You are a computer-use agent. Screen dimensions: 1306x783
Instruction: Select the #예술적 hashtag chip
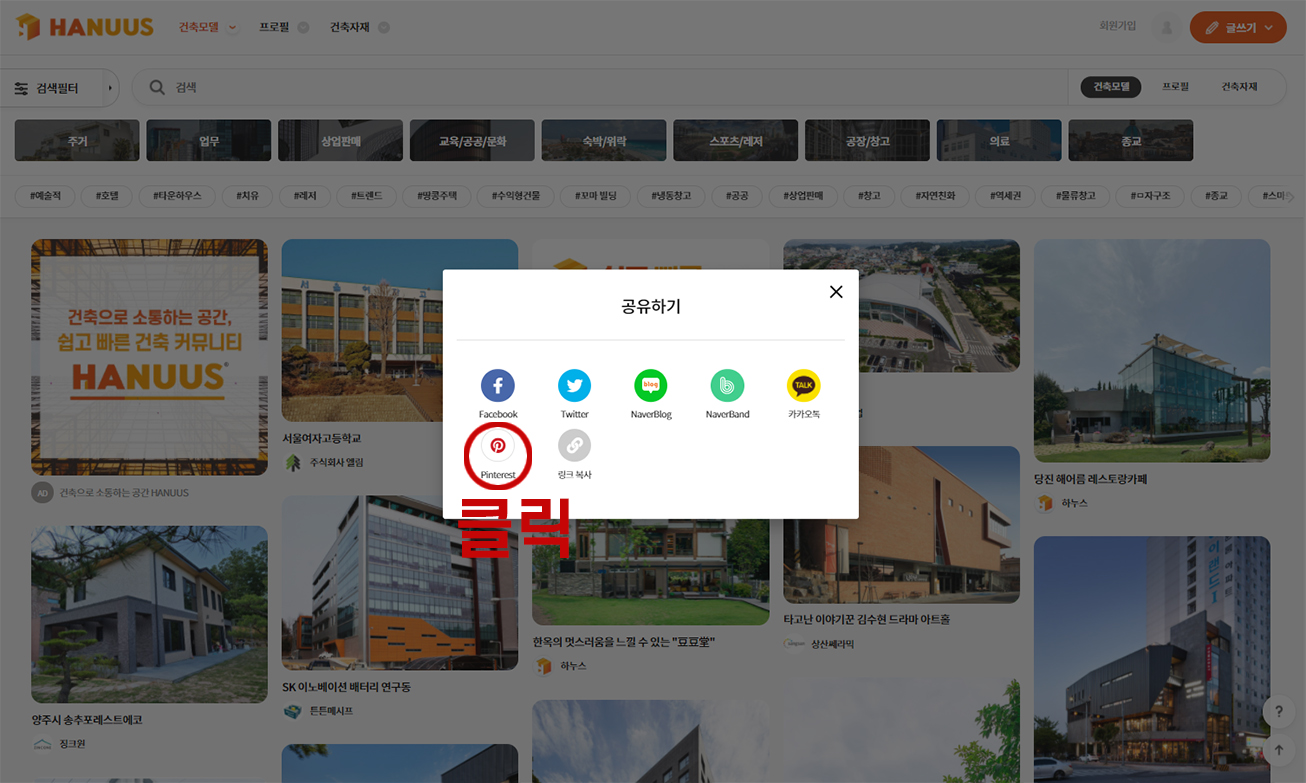(x=45, y=196)
